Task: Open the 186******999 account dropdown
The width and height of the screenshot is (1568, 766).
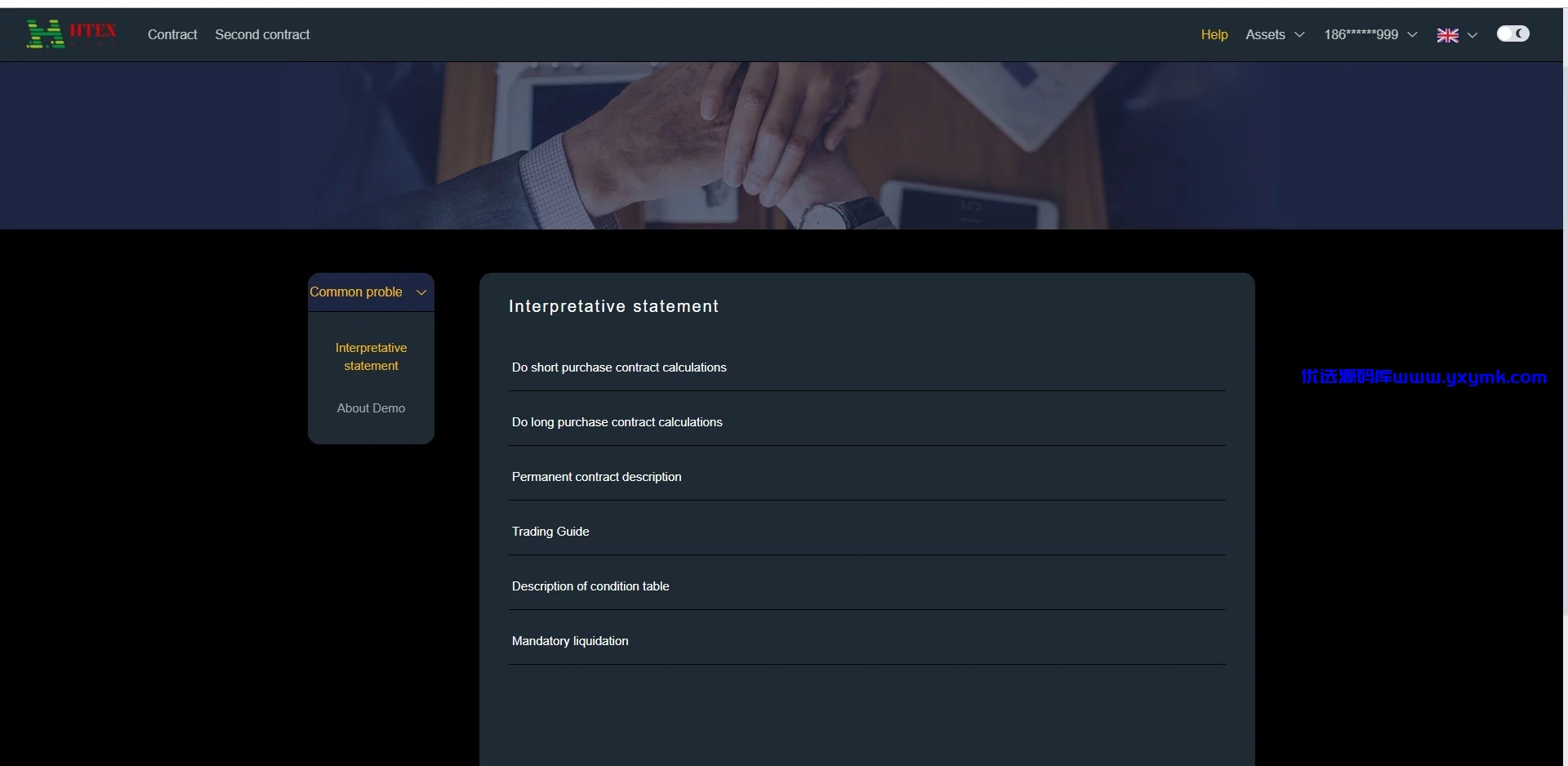Action: click(x=1370, y=34)
